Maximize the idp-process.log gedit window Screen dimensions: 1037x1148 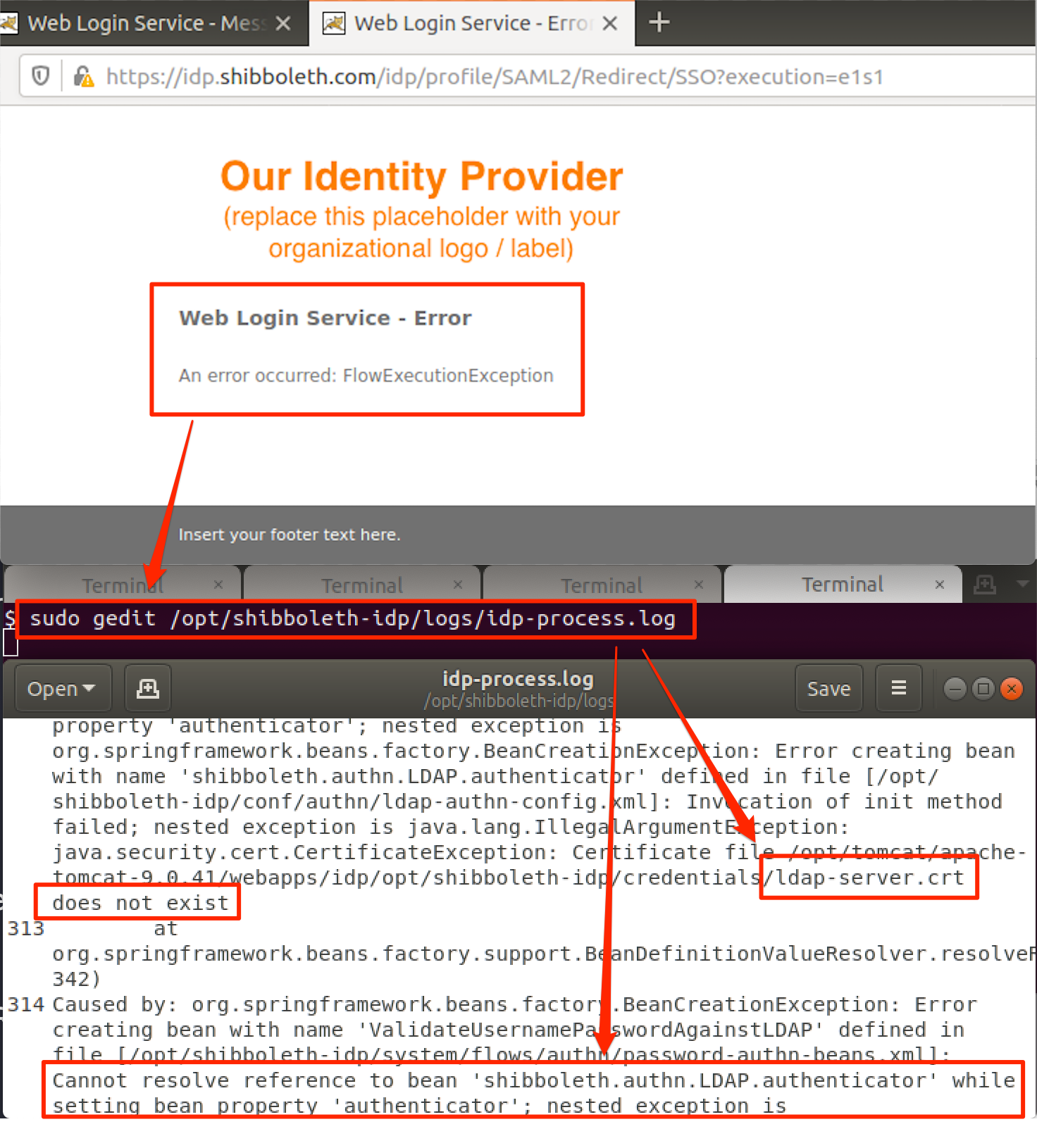tap(983, 688)
